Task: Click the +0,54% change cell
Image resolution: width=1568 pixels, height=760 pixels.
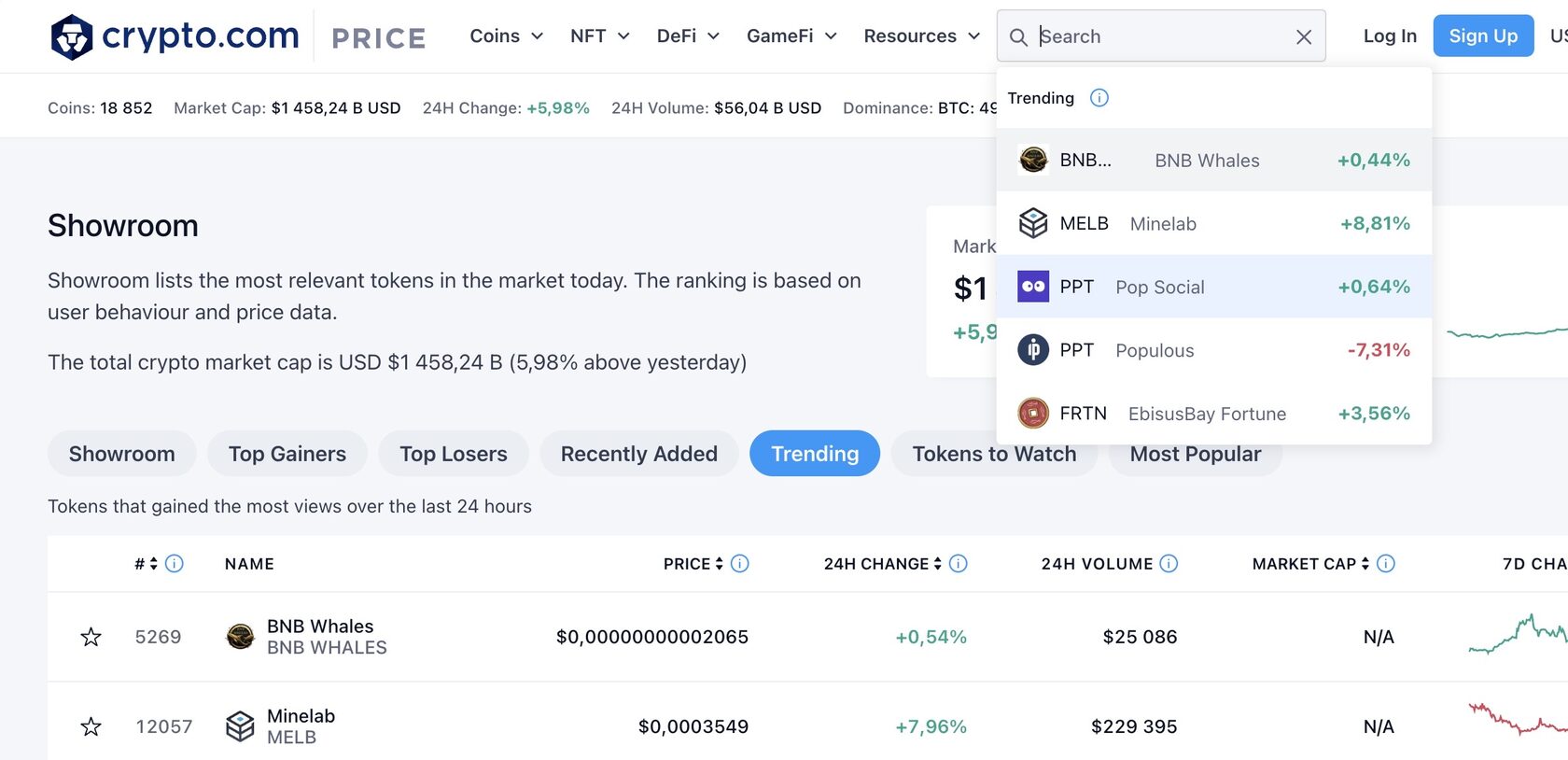Action: tap(931, 637)
